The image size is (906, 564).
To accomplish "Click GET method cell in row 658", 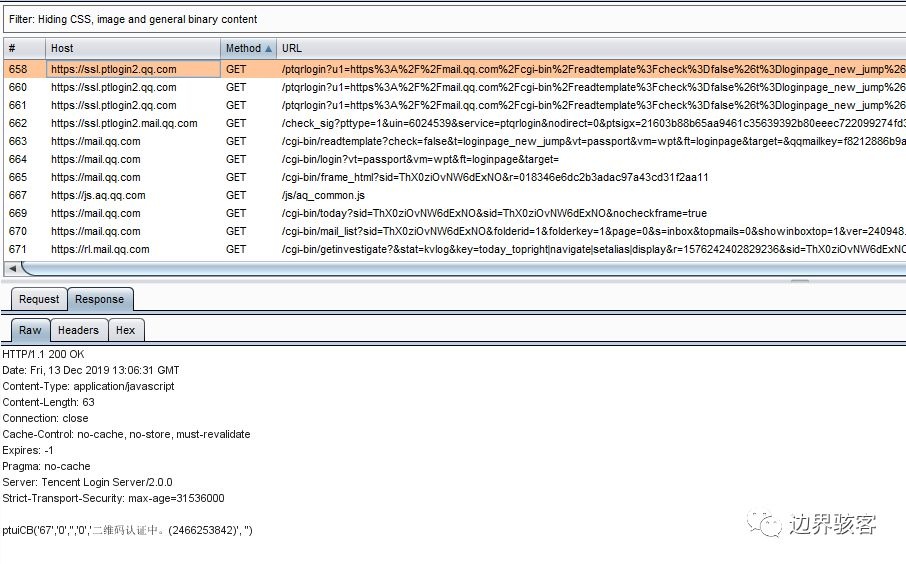I will click(236, 69).
